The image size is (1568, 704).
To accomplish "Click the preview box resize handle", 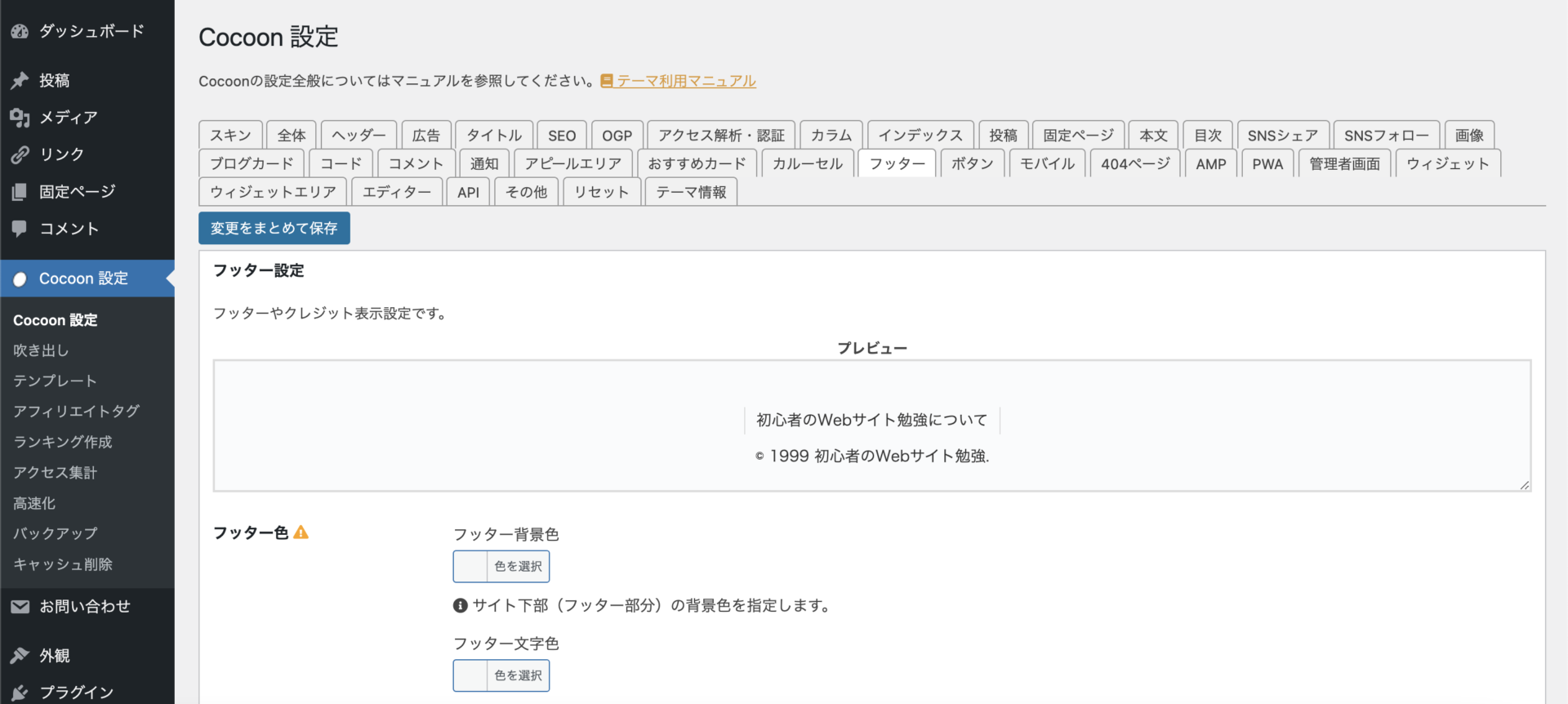I will pos(1524,485).
